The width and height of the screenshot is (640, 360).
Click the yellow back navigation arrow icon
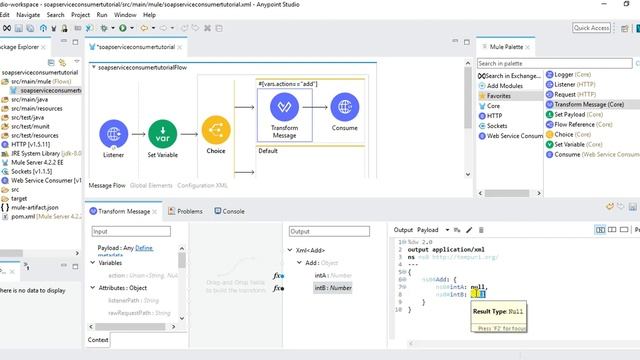pyautogui.click(x=144, y=28)
